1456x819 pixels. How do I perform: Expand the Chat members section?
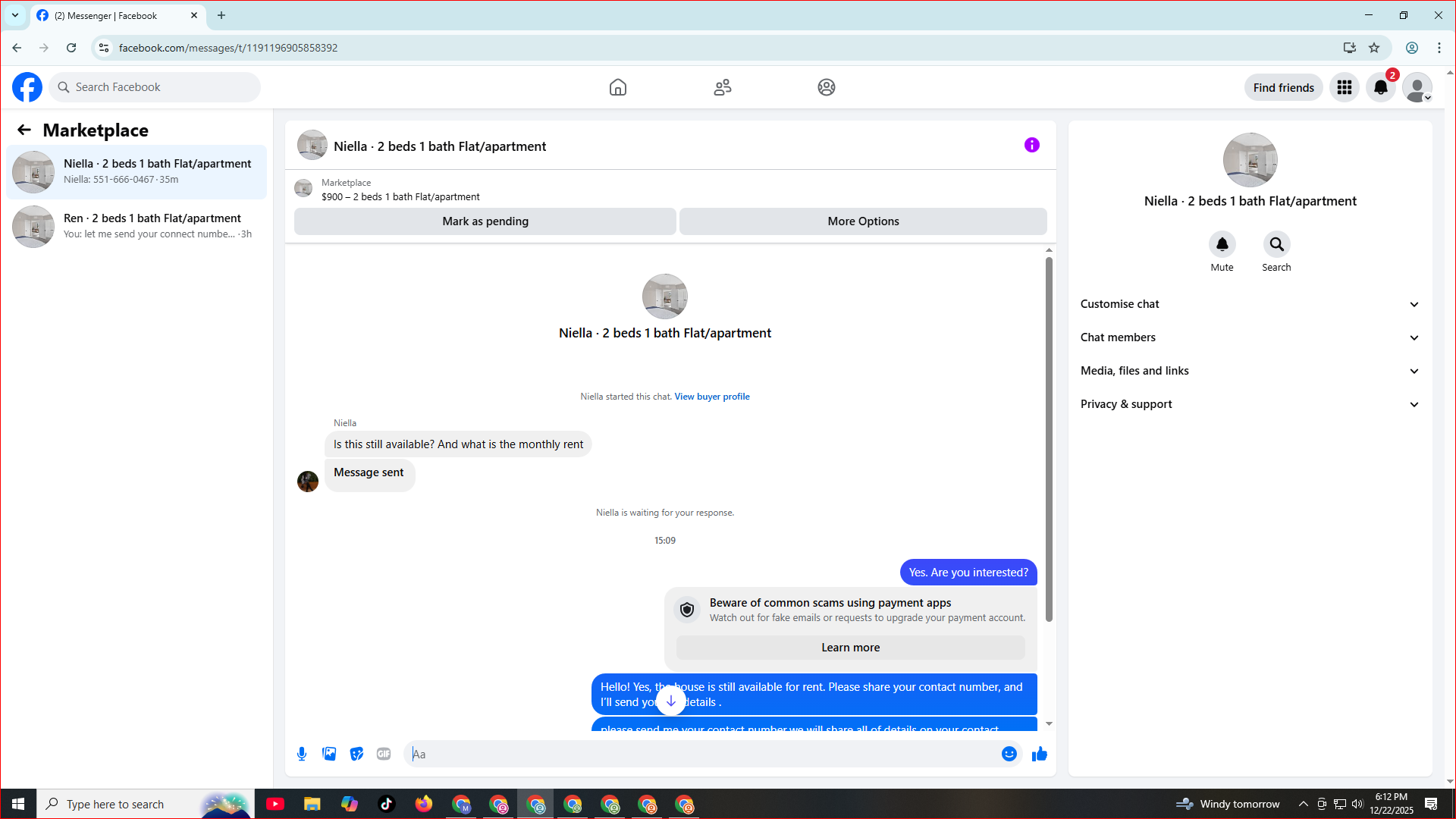click(1250, 337)
